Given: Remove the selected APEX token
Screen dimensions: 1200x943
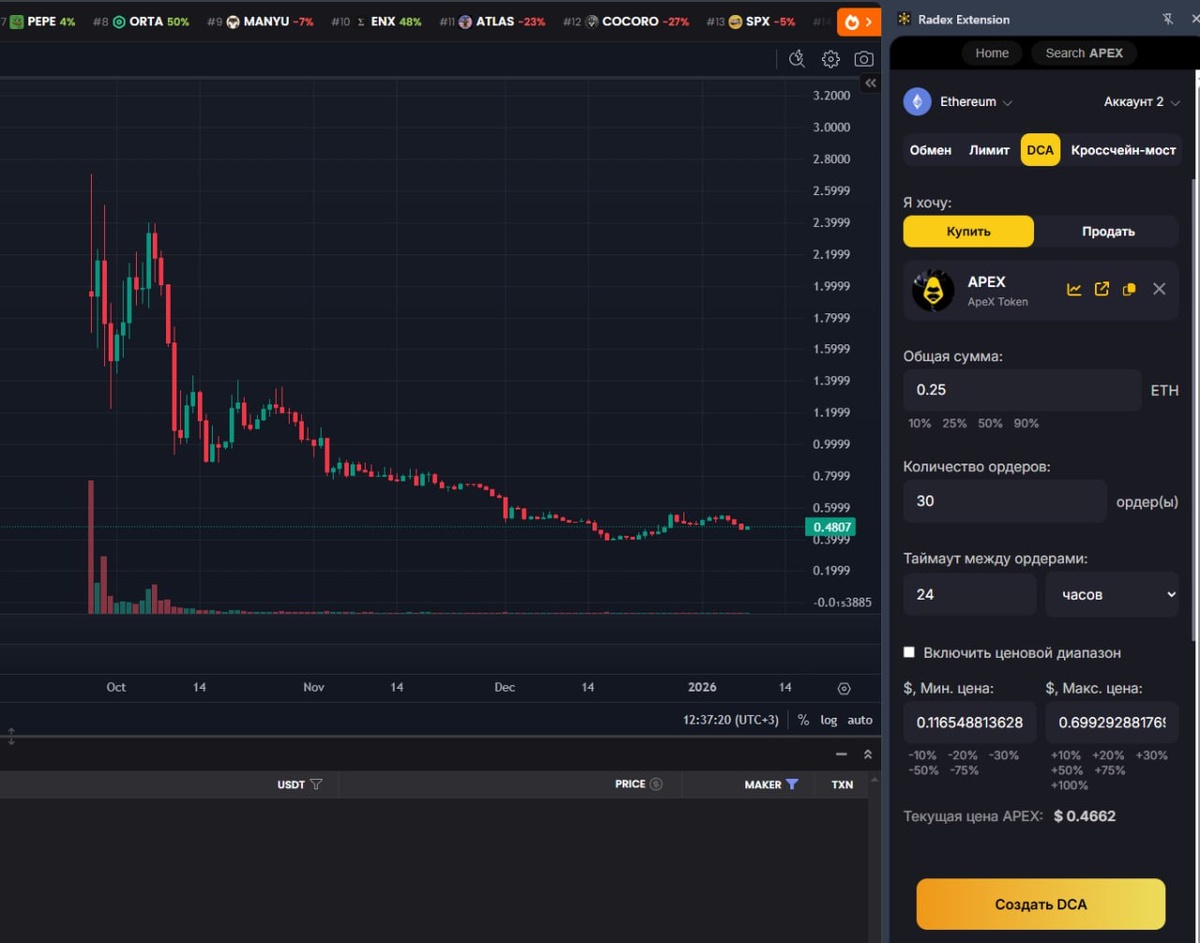Looking at the screenshot, I should [1159, 289].
